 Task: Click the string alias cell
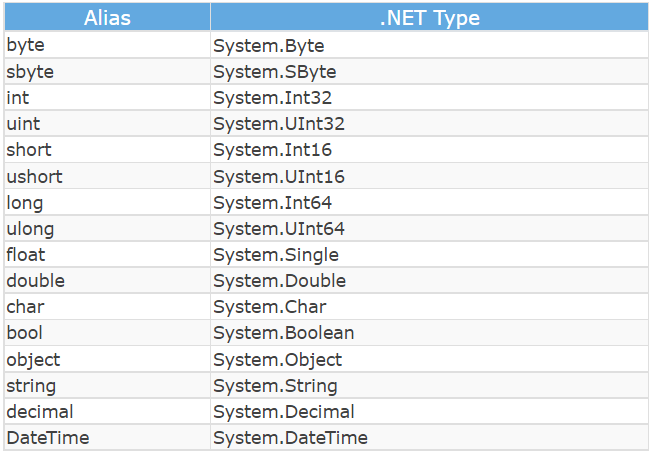click(x=107, y=385)
